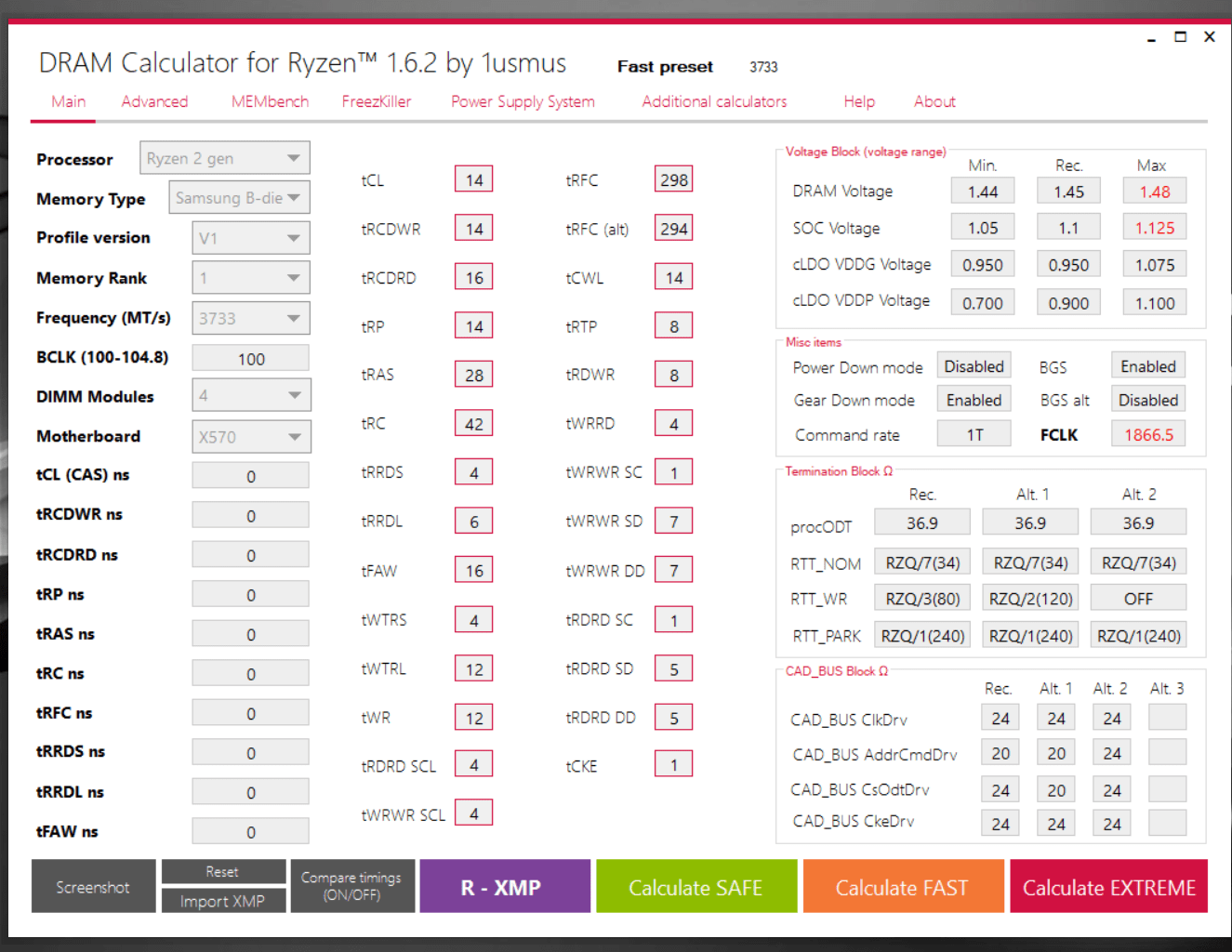Click the tRFC (alt) value 294
Viewport: 1232px width, 952px height.
pyautogui.click(x=674, y=229)
